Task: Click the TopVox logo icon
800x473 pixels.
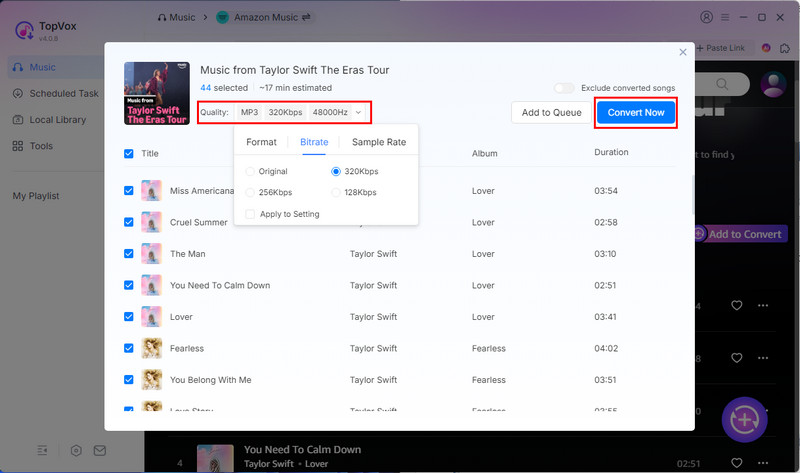Action: click(24, 30)
